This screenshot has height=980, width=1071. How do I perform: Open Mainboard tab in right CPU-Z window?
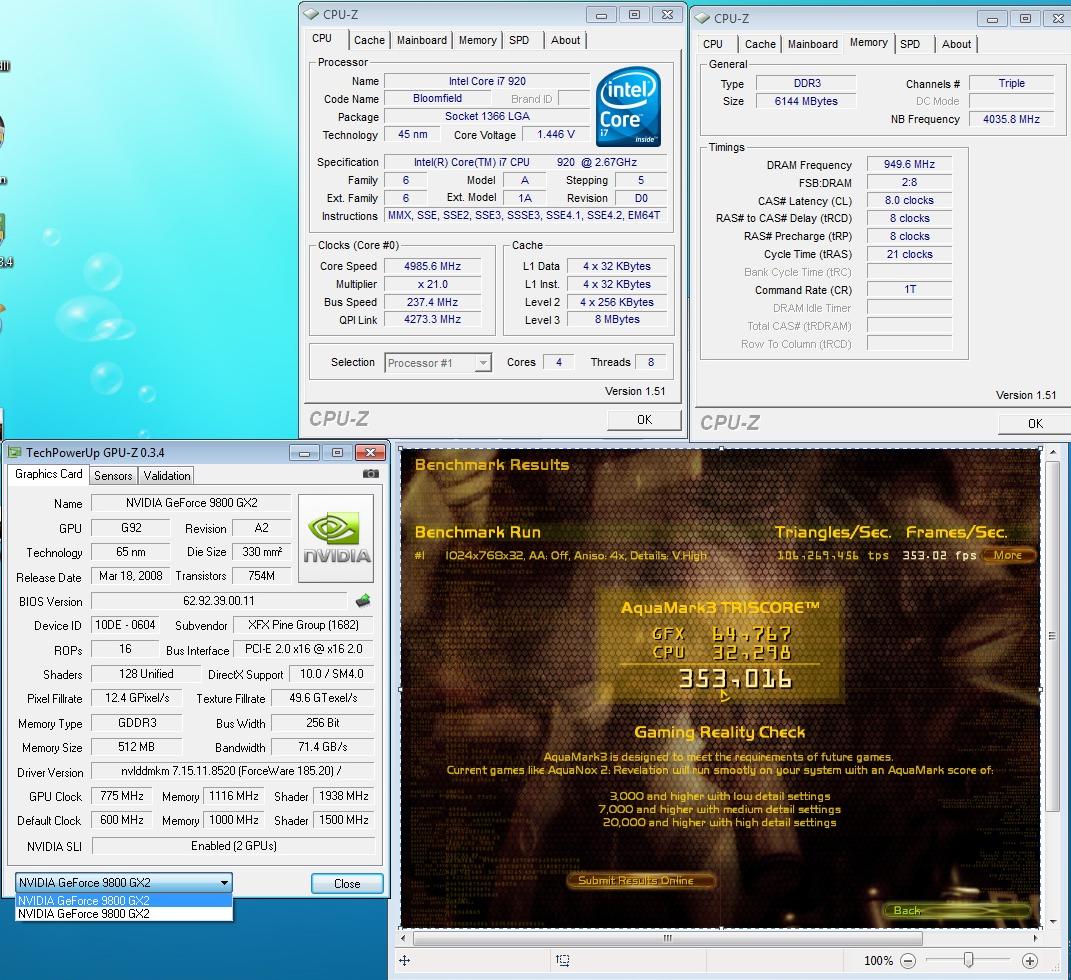pos(813,44)
